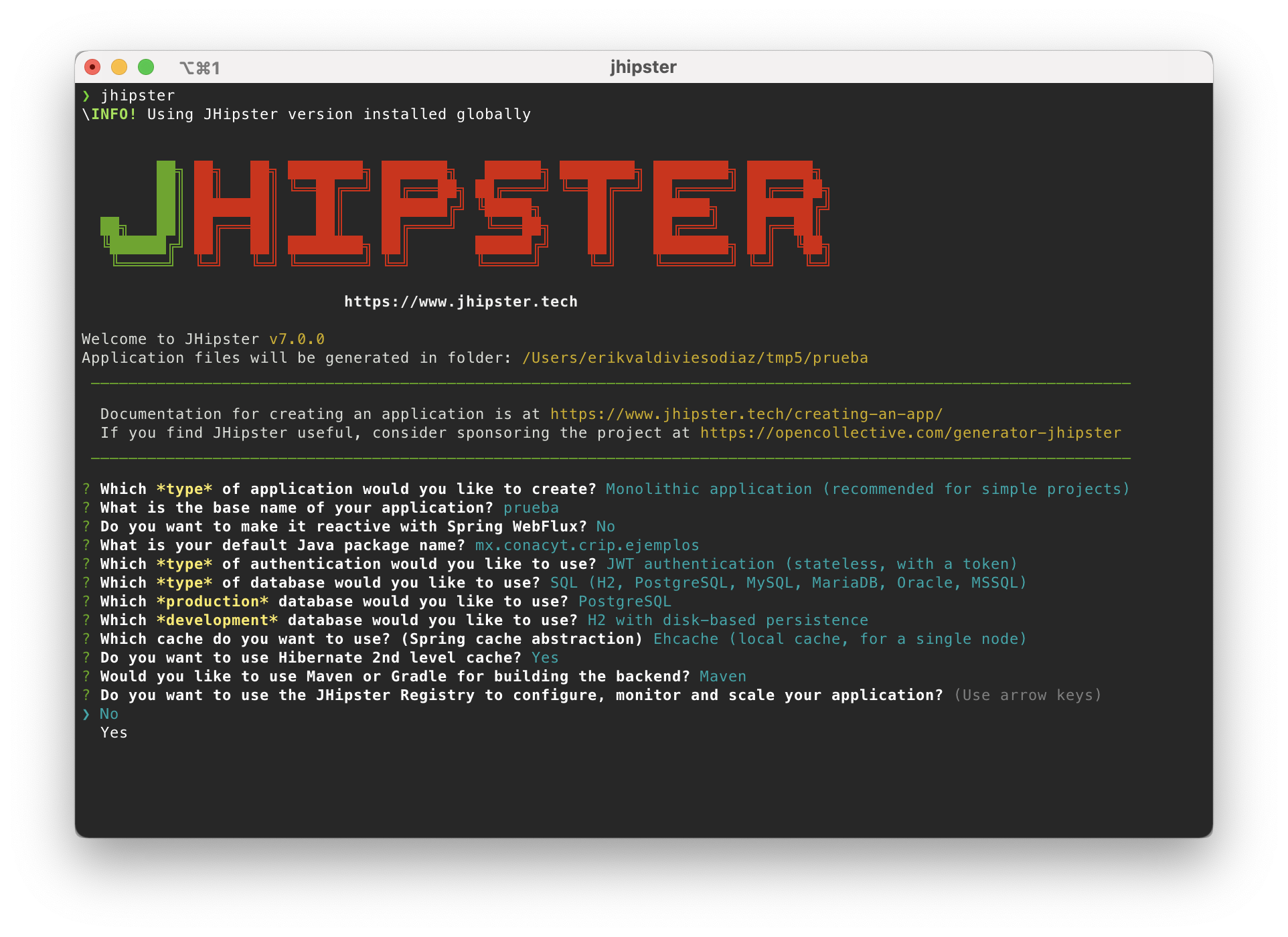Click the ⌥⌘1 shortcut indicator in the title bar
This screenshot has width=1288, height=937.
click(x=199, y=68)
